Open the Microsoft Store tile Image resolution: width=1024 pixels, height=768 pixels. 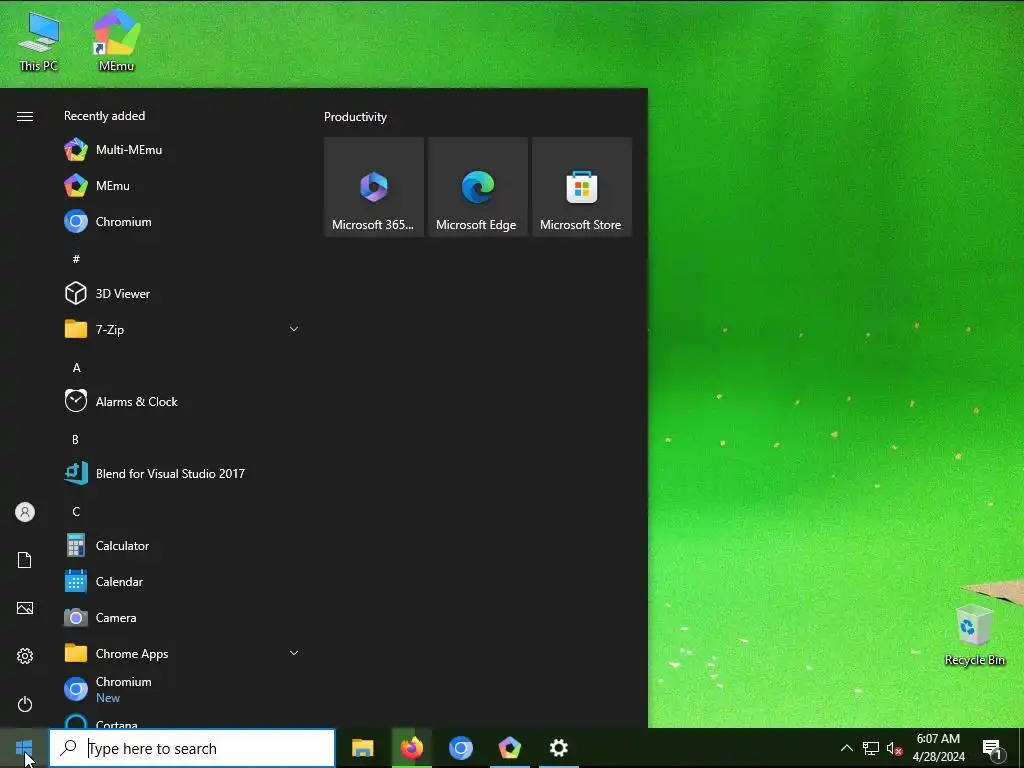coord(582,187)
